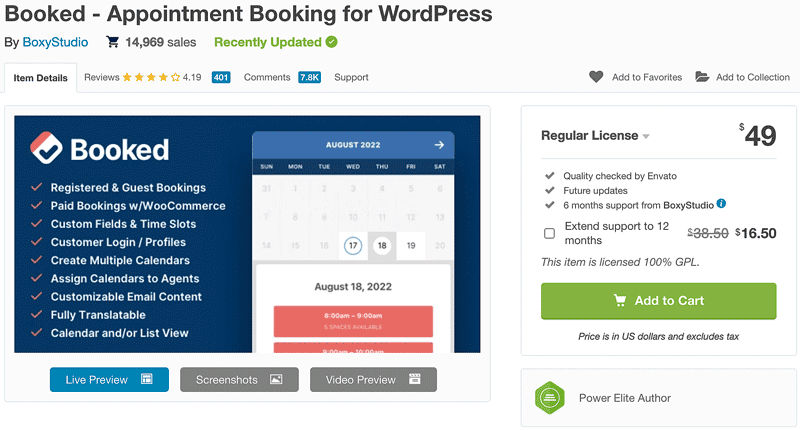This screenshot has width=800, height=430.
Task: Click the info icon next to BoxyStudio support
Action: click(x=721, y=204)
